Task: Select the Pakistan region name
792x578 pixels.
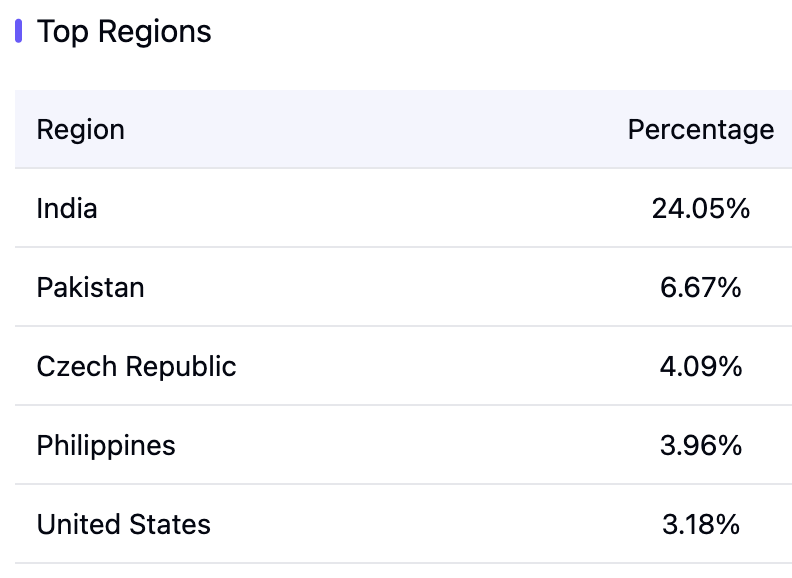Action: pos(90,288)
